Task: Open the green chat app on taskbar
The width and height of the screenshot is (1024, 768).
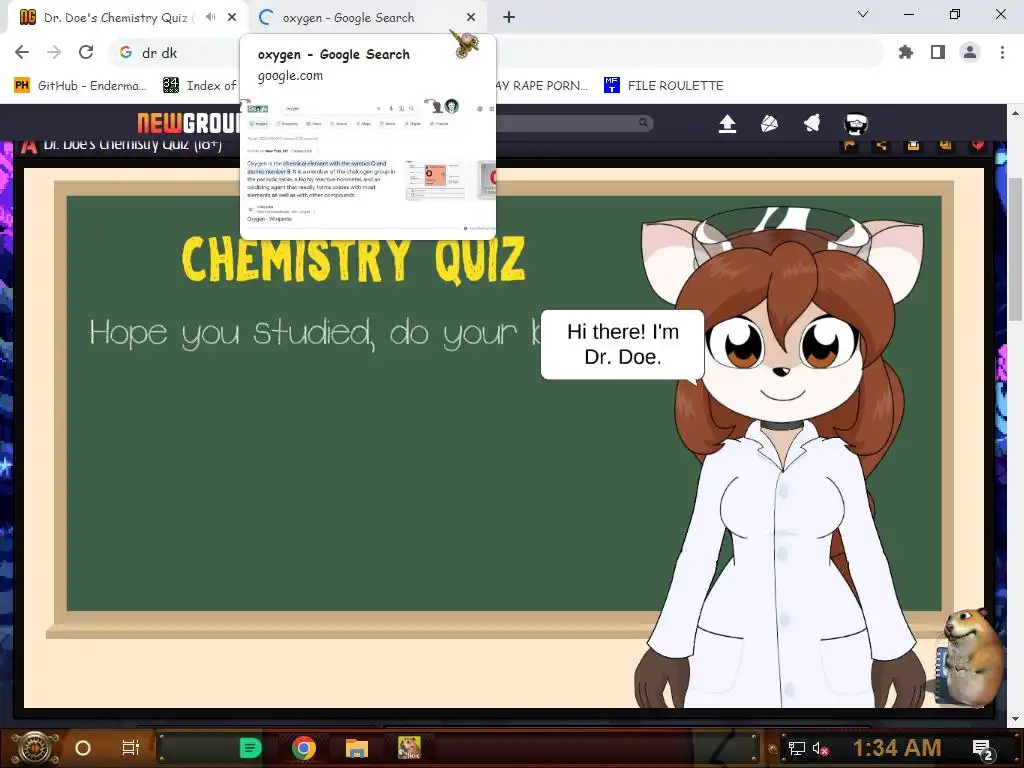Action: click(x=250, y=748)
